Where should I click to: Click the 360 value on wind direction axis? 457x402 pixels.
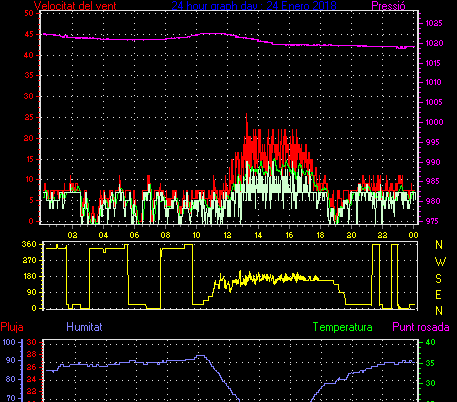pos(29,244)
